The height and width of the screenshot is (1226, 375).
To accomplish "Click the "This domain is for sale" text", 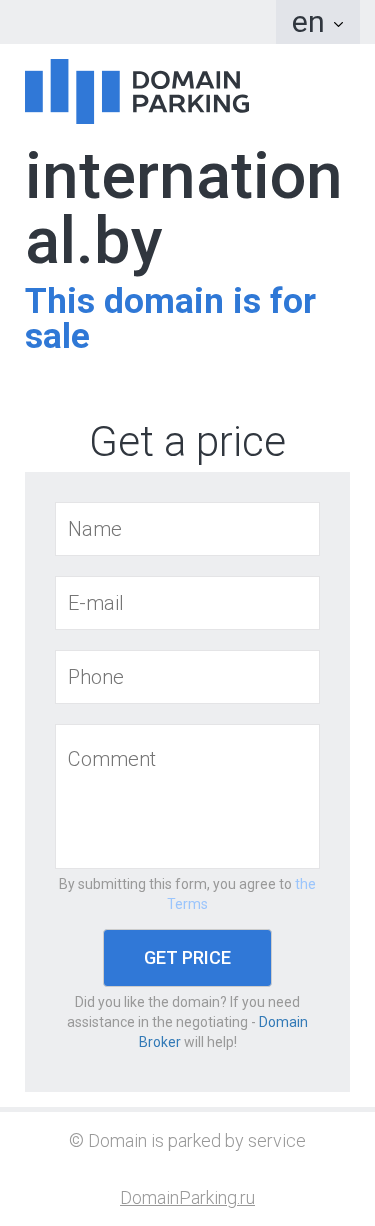I will [x=170, y=318].
